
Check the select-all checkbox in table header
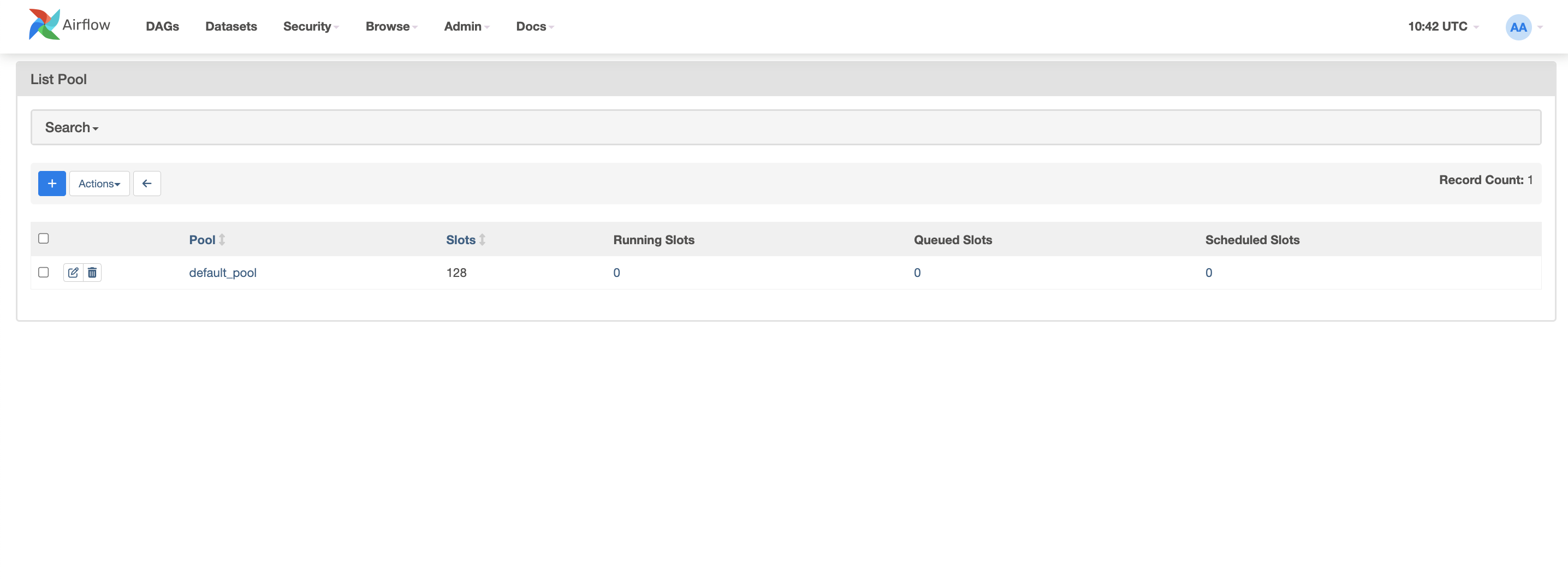(x=43, y=239)
